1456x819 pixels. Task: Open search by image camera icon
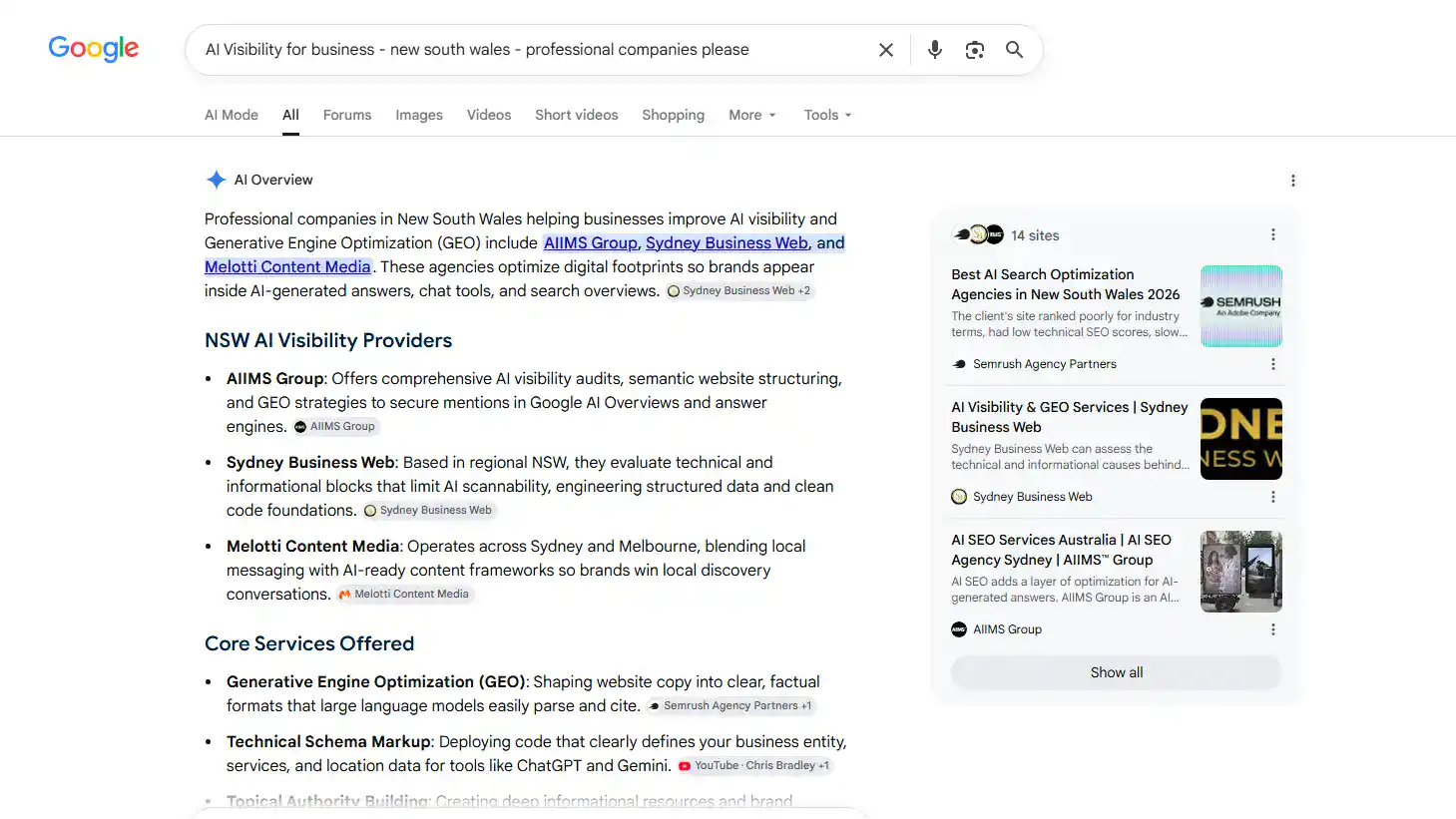(975, 50)
